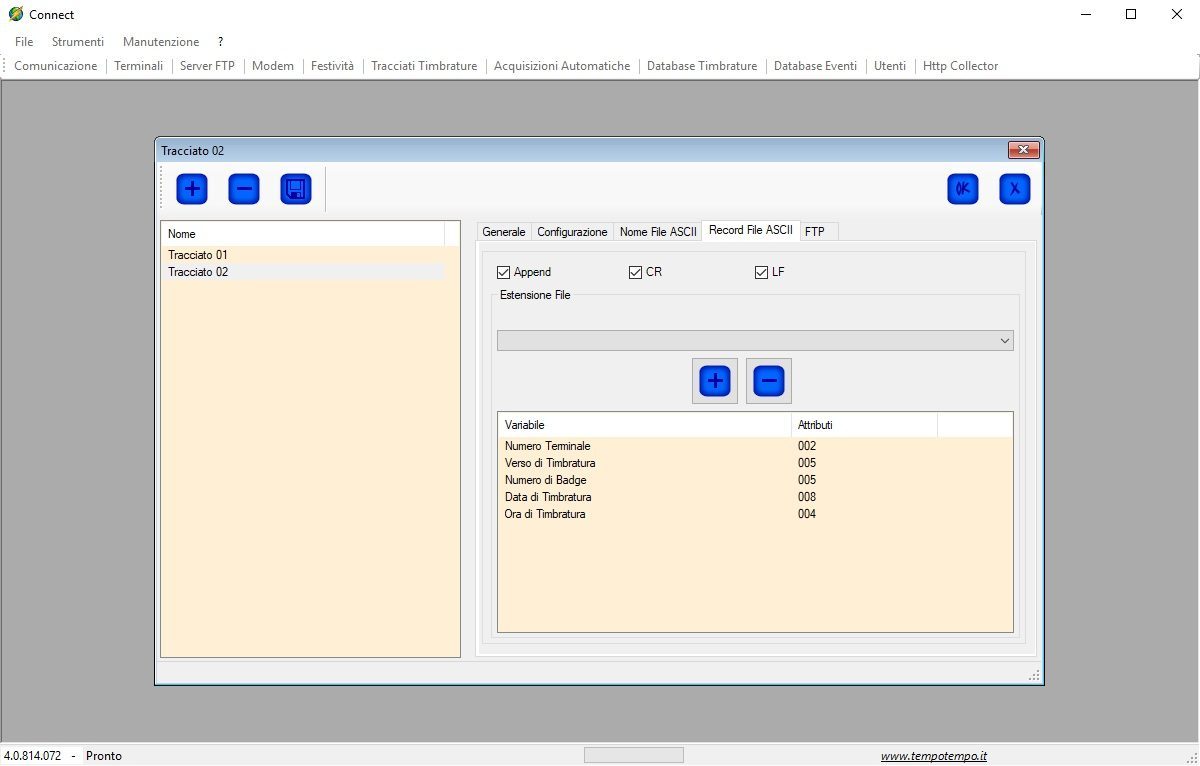Open Festività from the toolbar
Image resolution: width=1200 pixels, height=766 pixels.
pos(332,66)
